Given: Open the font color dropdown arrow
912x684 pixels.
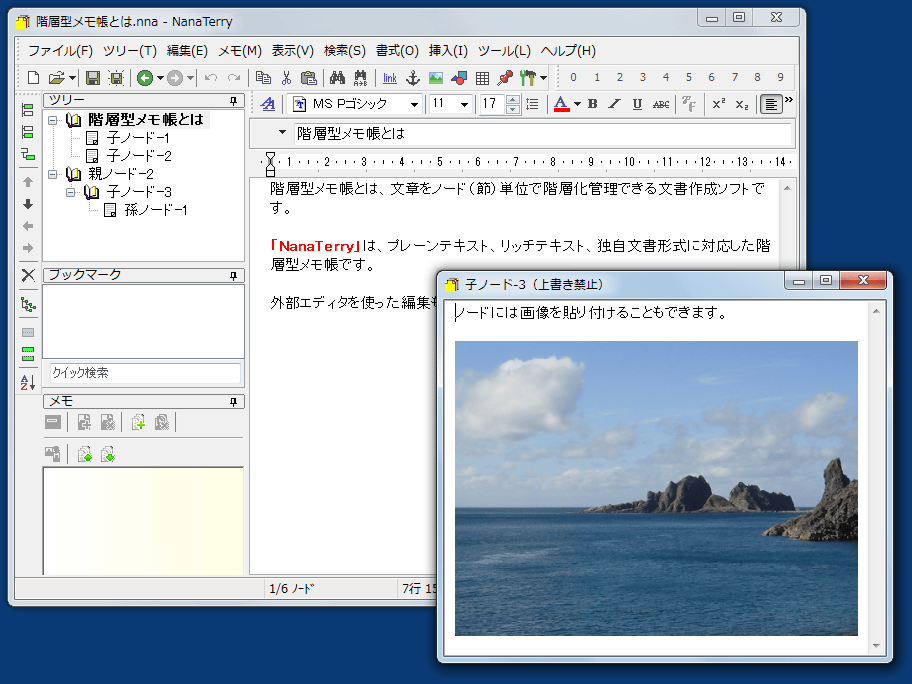Looking at the screenshot, I should click(x=577, y=104).
